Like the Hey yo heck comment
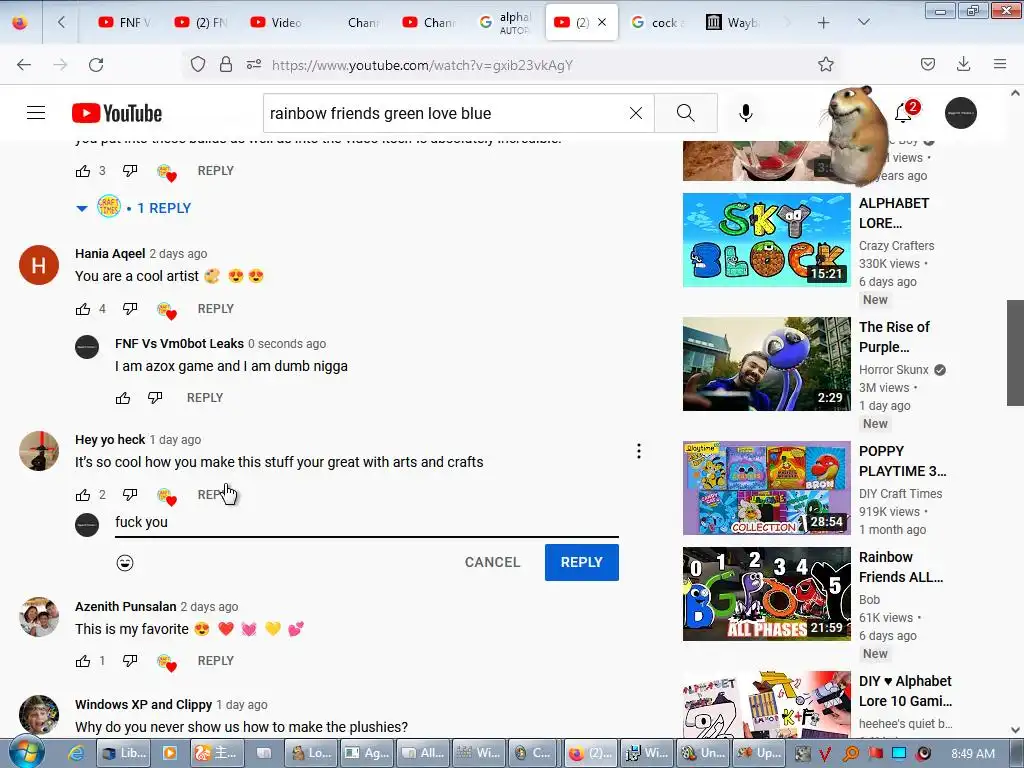Image resolution: width=1024 pixels, height=768 pixels. (x=83, y=495)
